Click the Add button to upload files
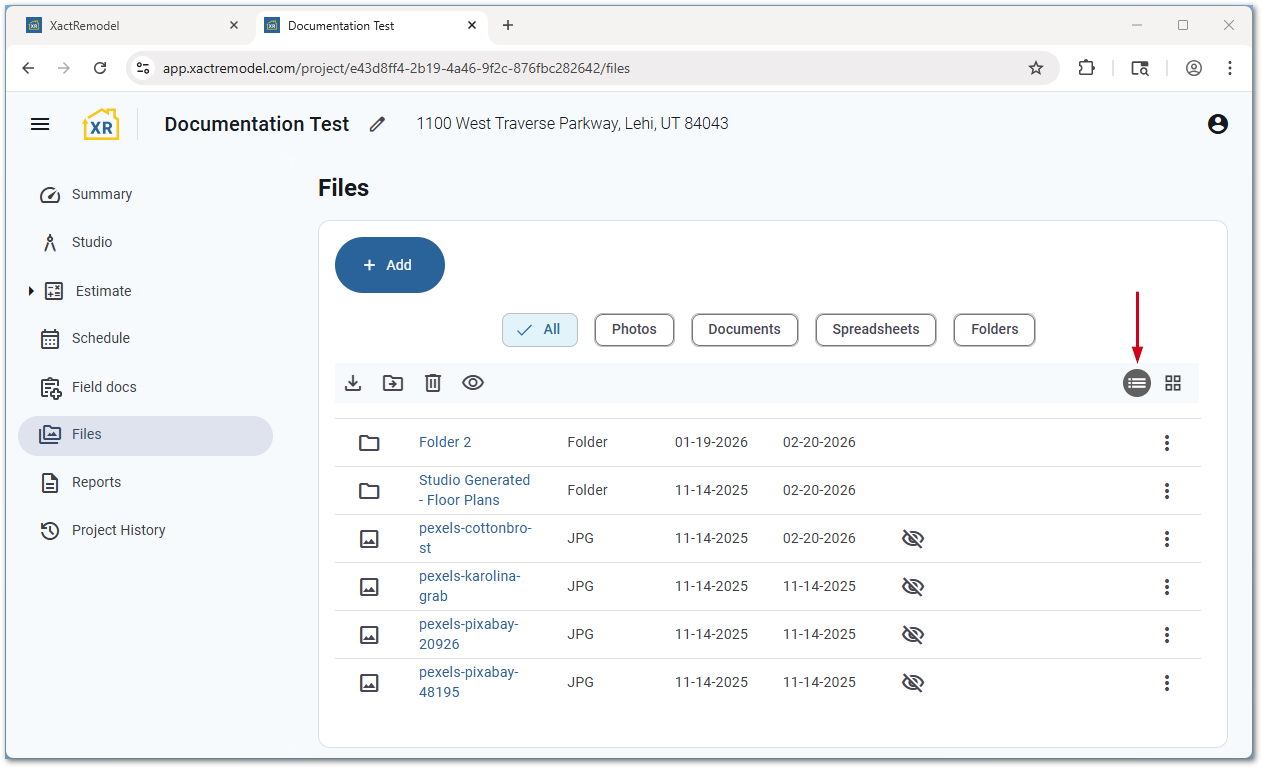 click(389, 264)
